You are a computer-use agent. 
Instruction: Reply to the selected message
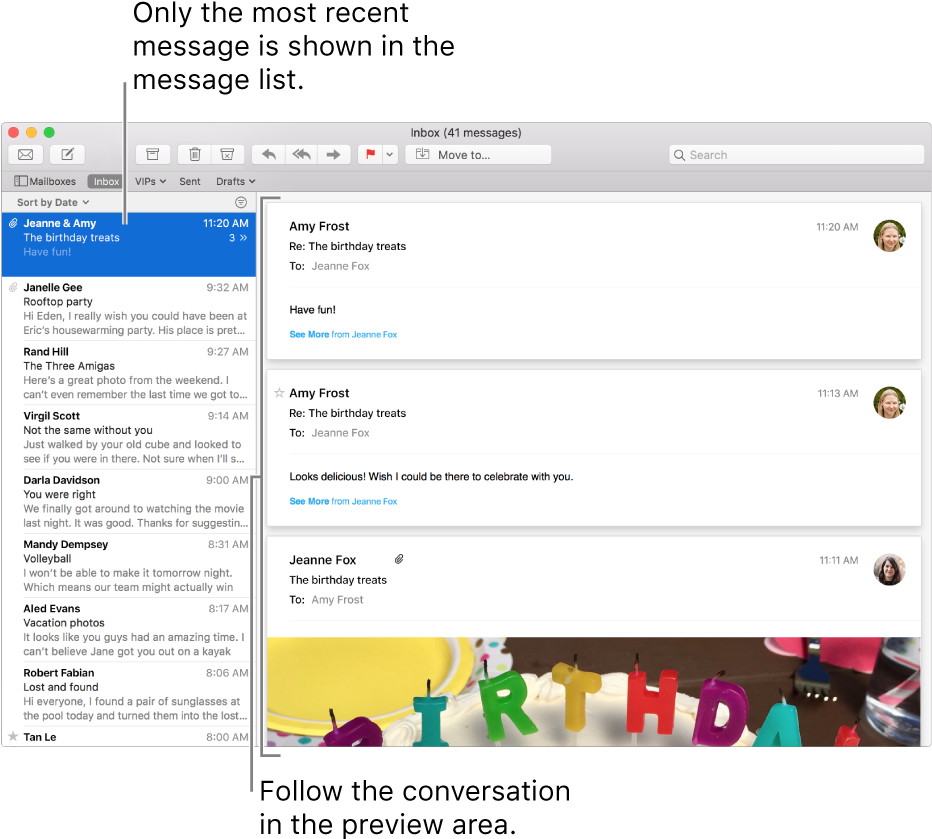tap(269, 154)
